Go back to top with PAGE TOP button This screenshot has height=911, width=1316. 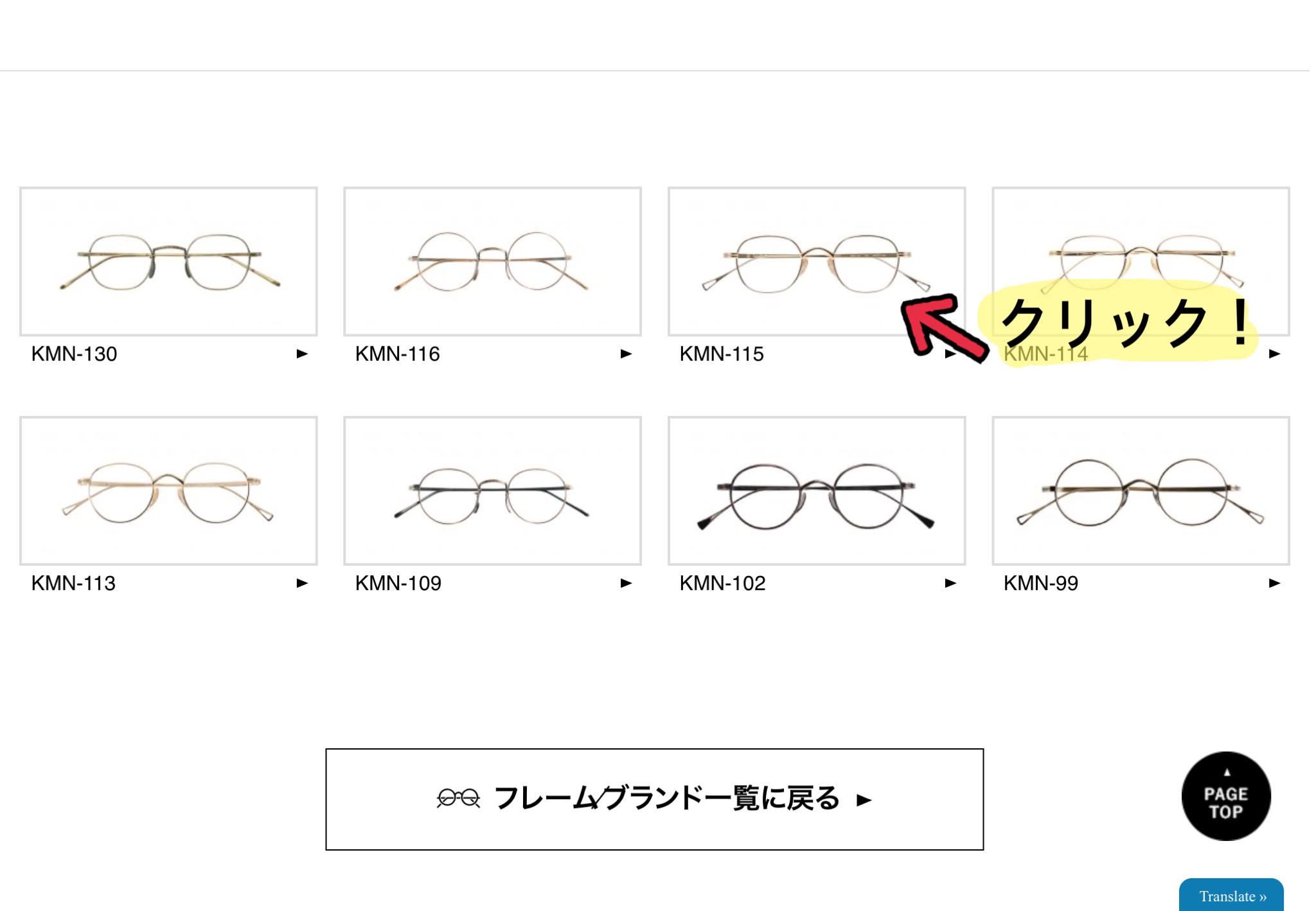click(1226, 796)
